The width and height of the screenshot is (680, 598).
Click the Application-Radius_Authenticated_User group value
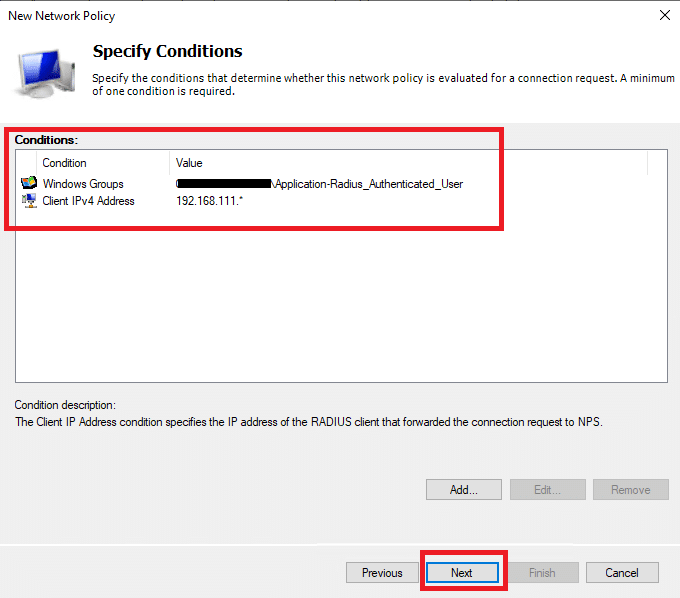point(367,184)
